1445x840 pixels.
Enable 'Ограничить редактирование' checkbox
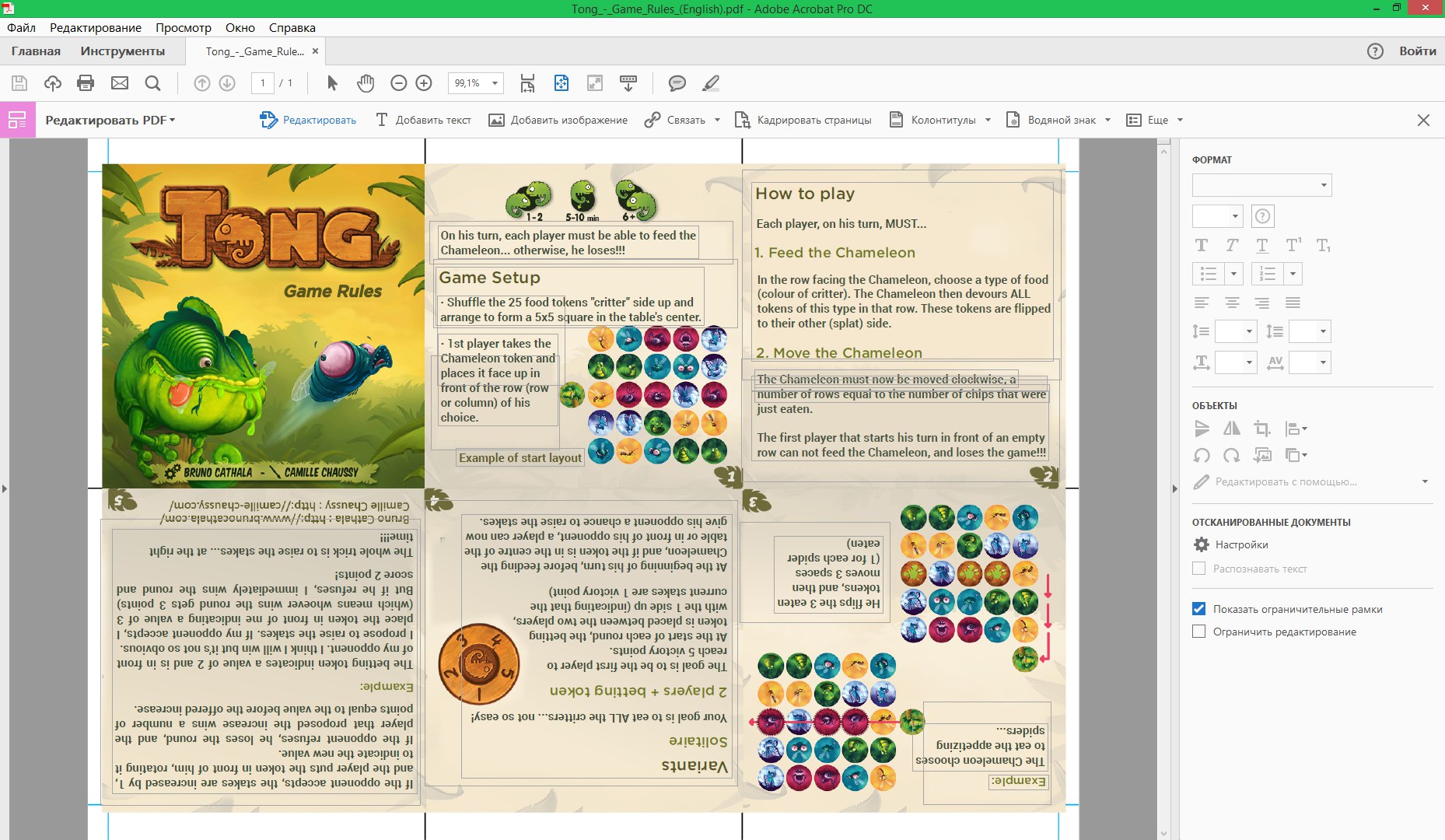point(1198,632)
